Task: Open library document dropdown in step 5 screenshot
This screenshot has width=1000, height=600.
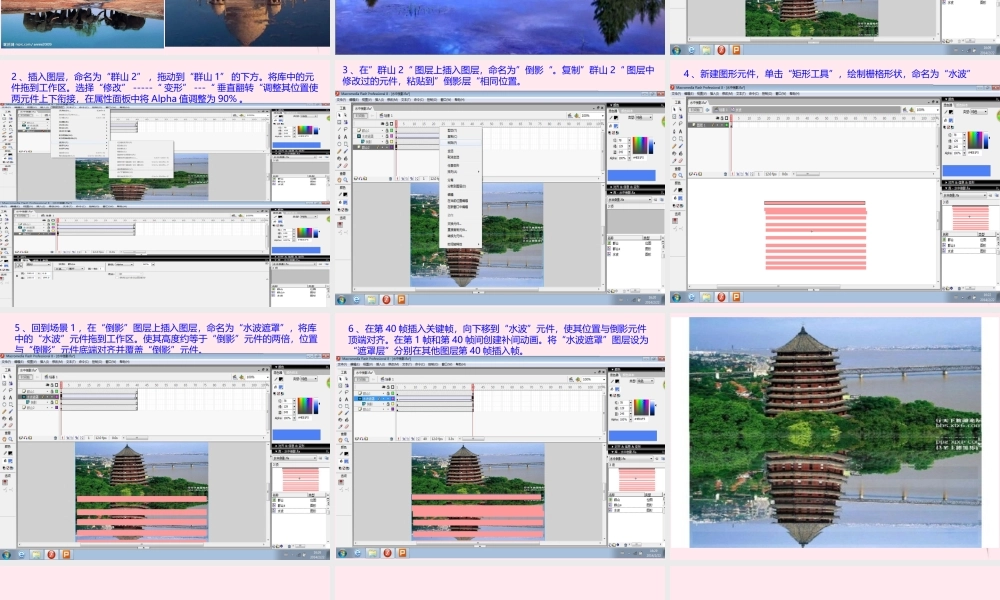Action: tap(295, 458)
